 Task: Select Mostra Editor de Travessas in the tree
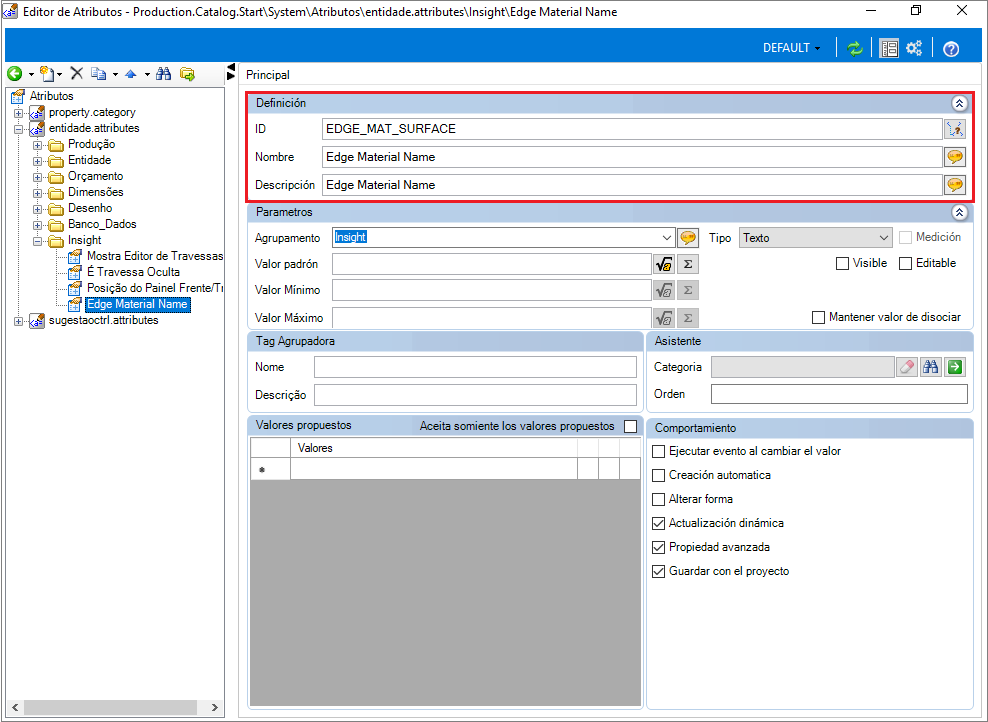click(x=155, y=256)
